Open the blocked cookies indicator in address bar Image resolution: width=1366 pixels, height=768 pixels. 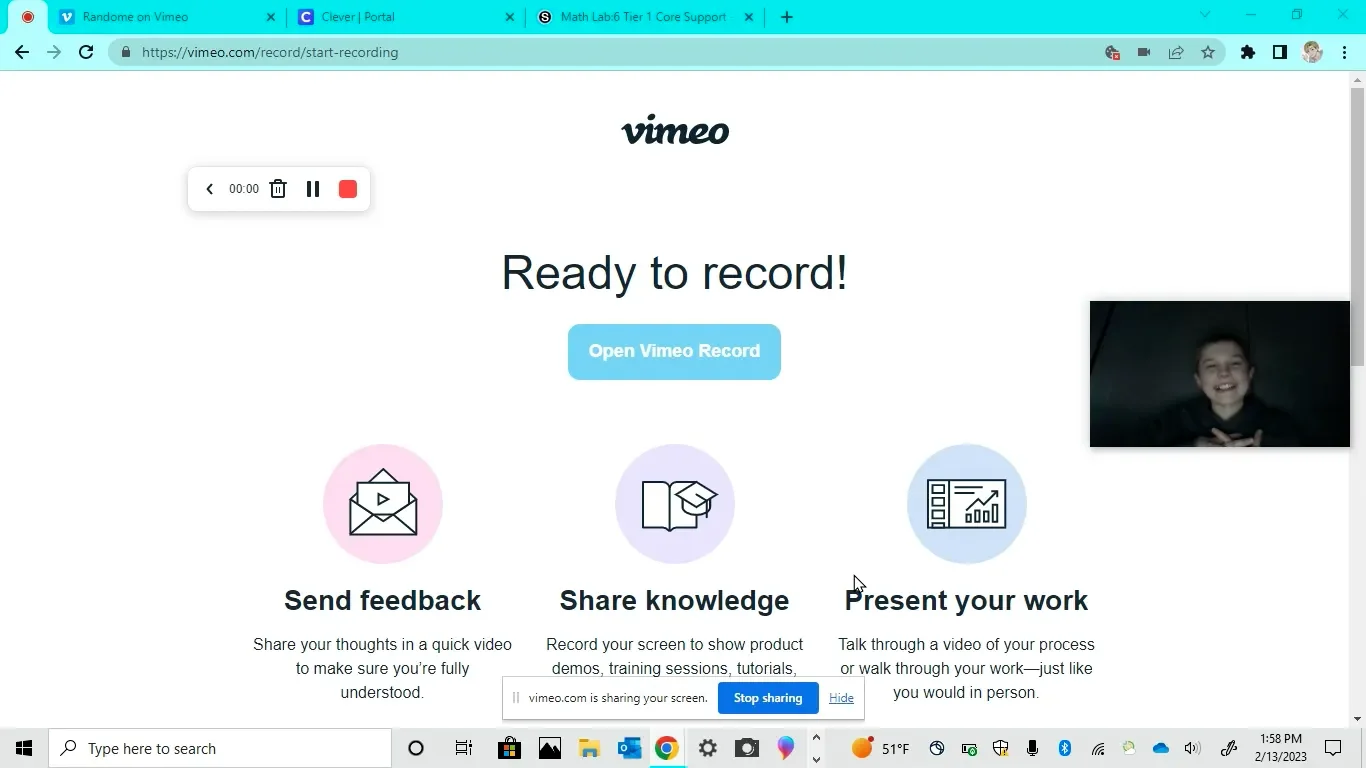pos(1112,52)
